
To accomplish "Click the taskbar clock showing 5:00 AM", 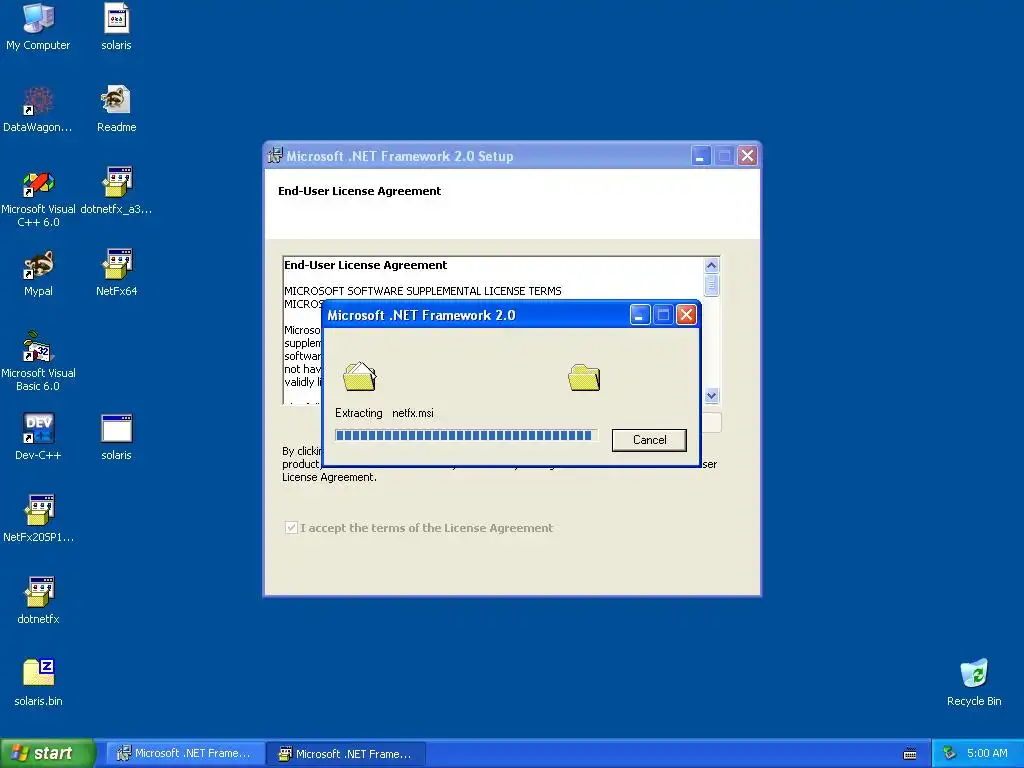I will pos(987,754).
